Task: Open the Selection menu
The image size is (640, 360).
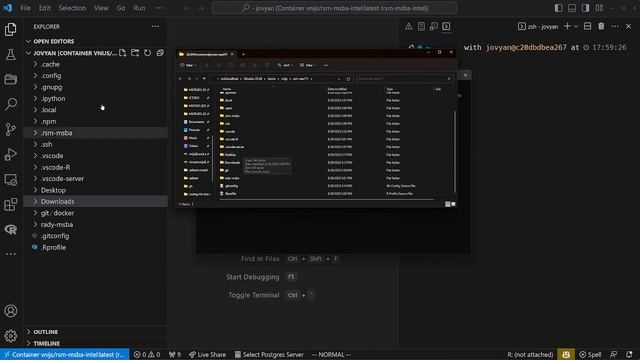Action: 72,8
